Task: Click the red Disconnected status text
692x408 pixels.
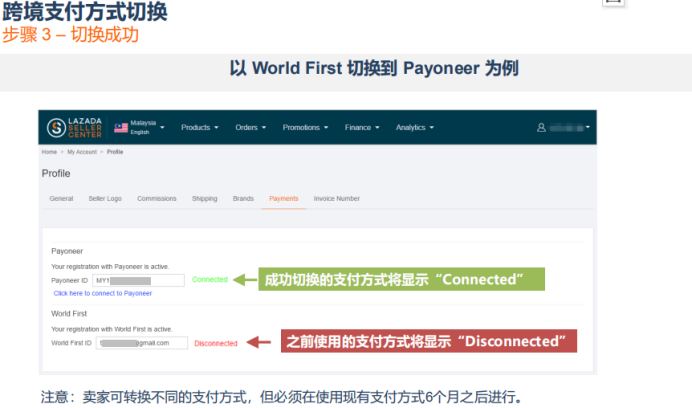Action: click(216, 343)
